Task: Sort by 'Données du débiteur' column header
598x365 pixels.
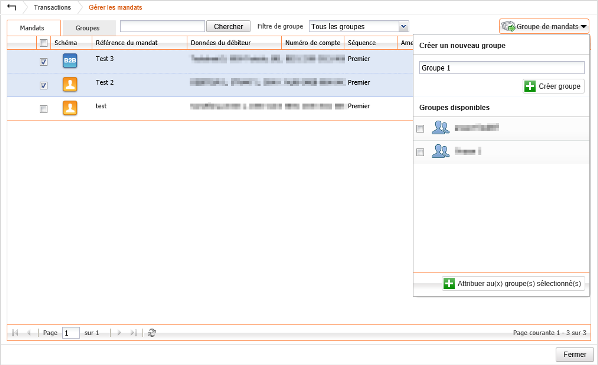Action: coord(221,43)
